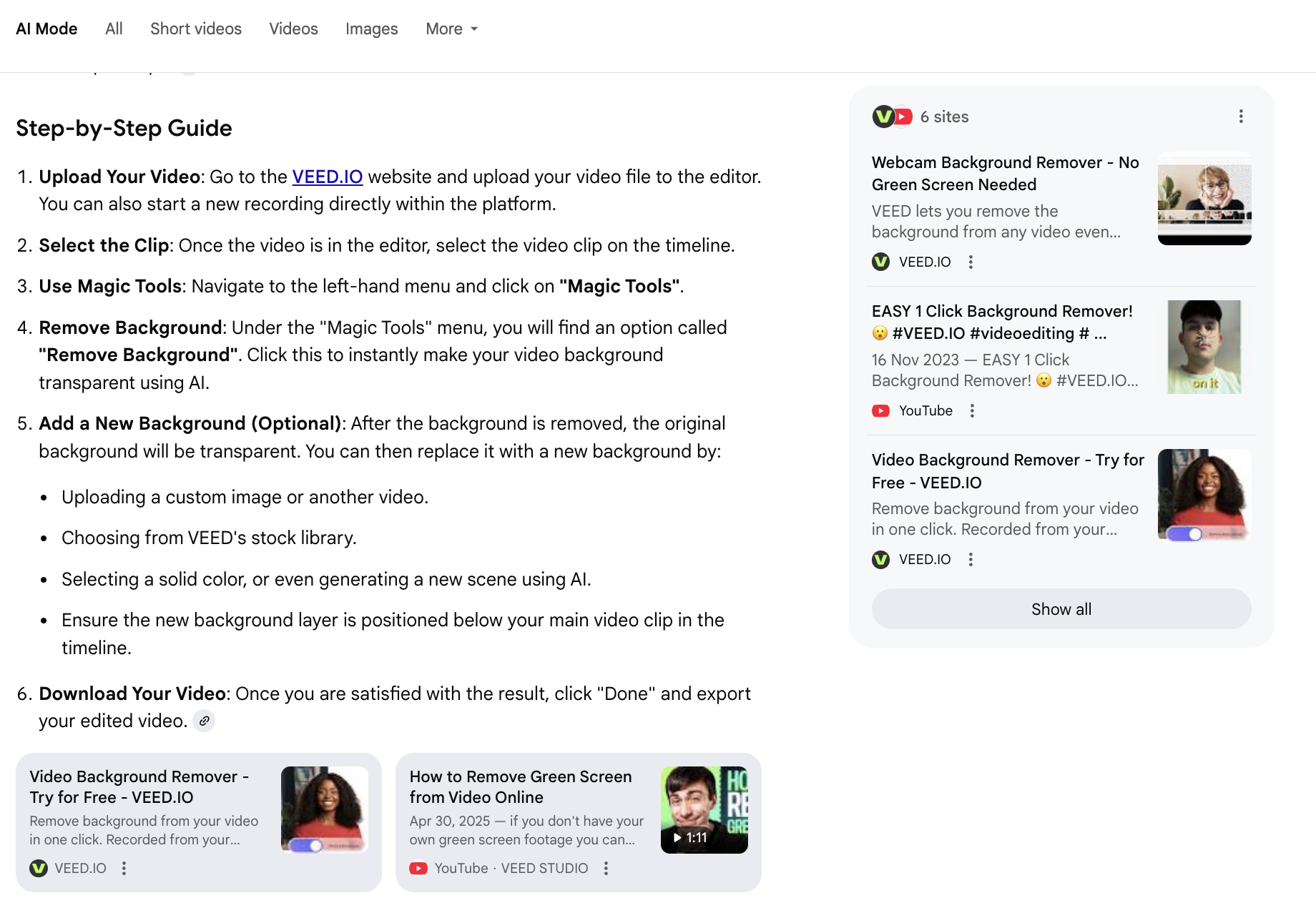The image size is (1316, 908).
Task: Open options for Webcam Background Remover source
Action: (971, 262)
